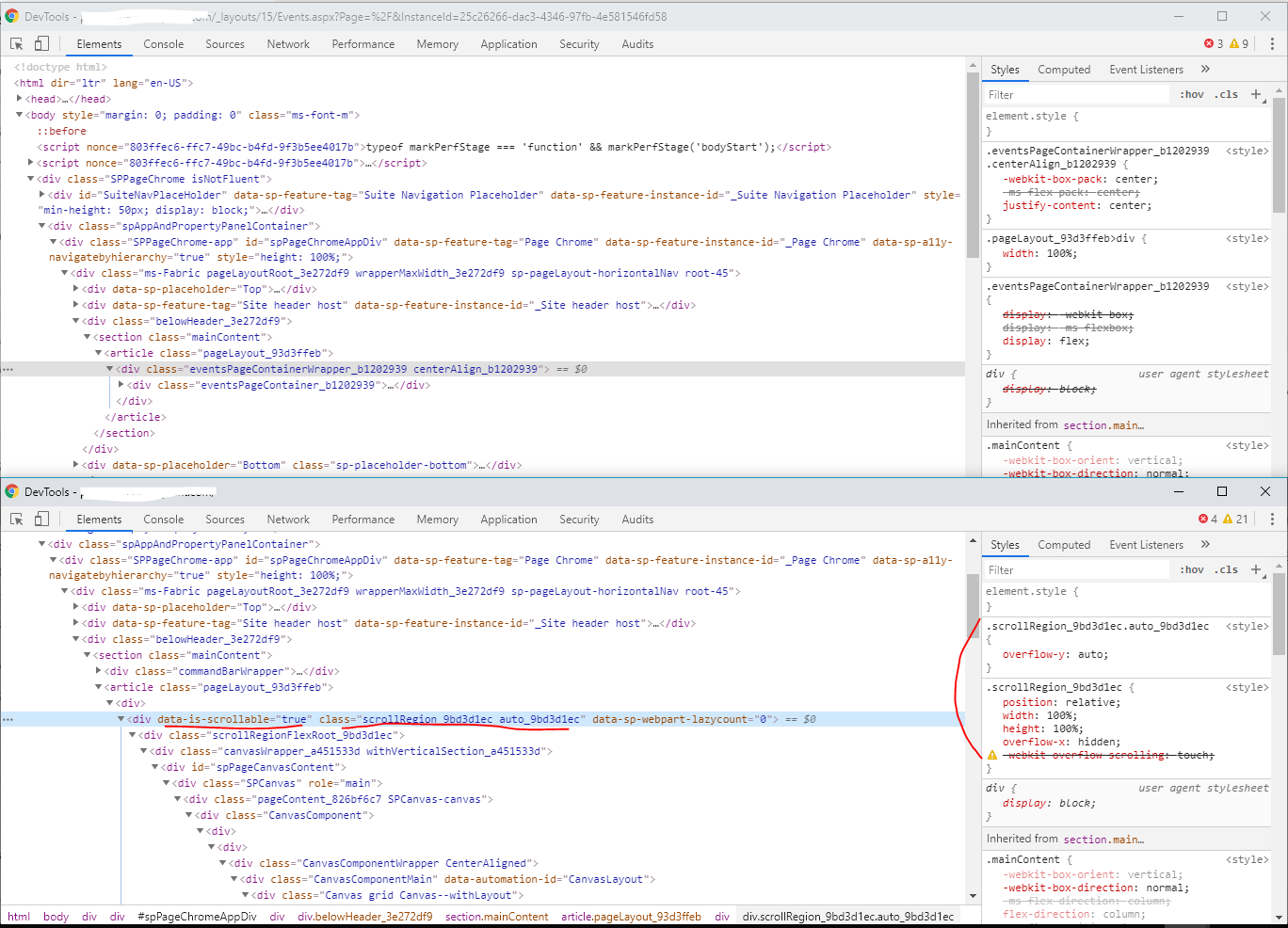
Task: Show more tabs chevron in bottom Styles pane
Action: (1205, 544)
